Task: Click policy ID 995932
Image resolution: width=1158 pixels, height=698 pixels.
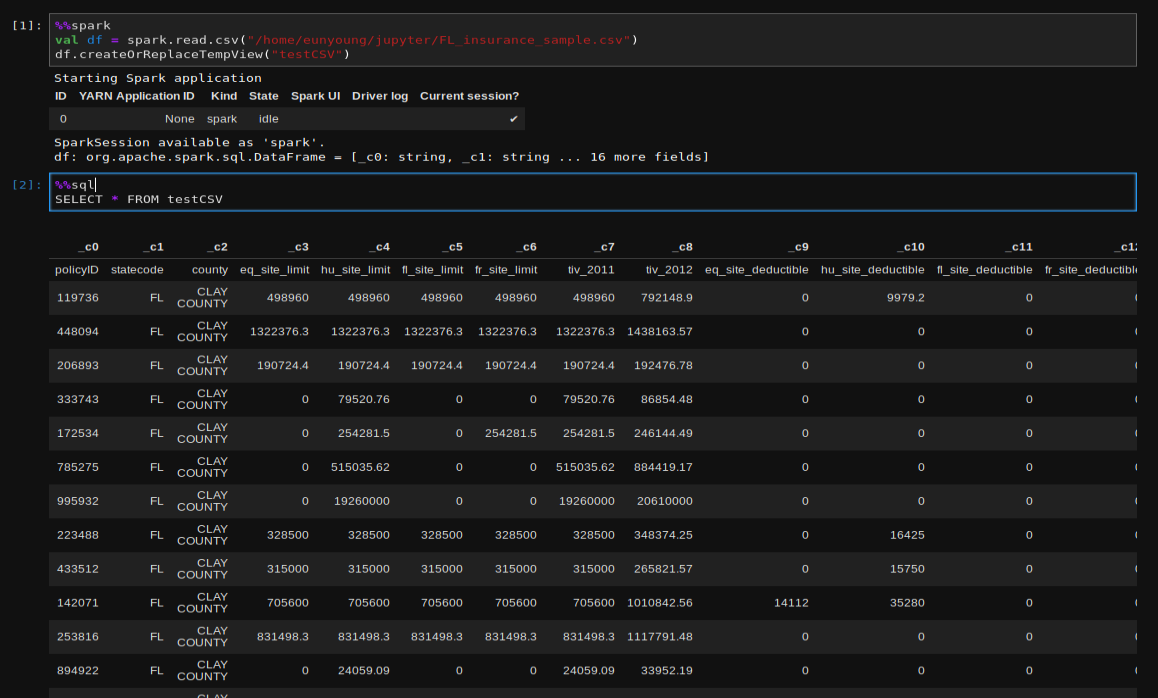Action: [x=78, y=502]
